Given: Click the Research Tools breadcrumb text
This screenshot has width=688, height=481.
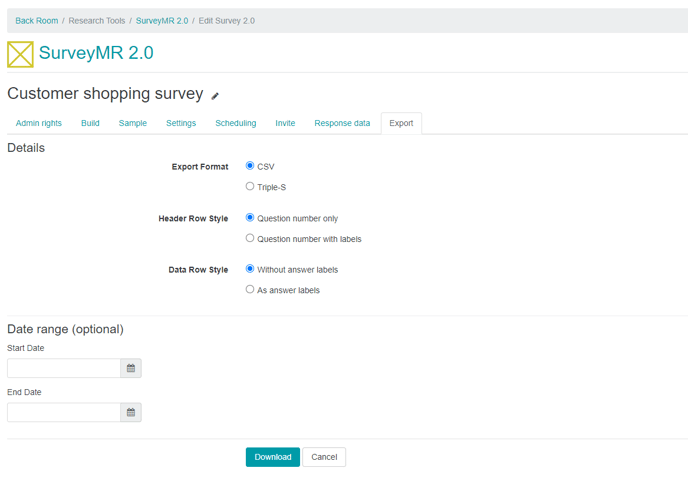Looking at the screenshot, I should [97, 21].
